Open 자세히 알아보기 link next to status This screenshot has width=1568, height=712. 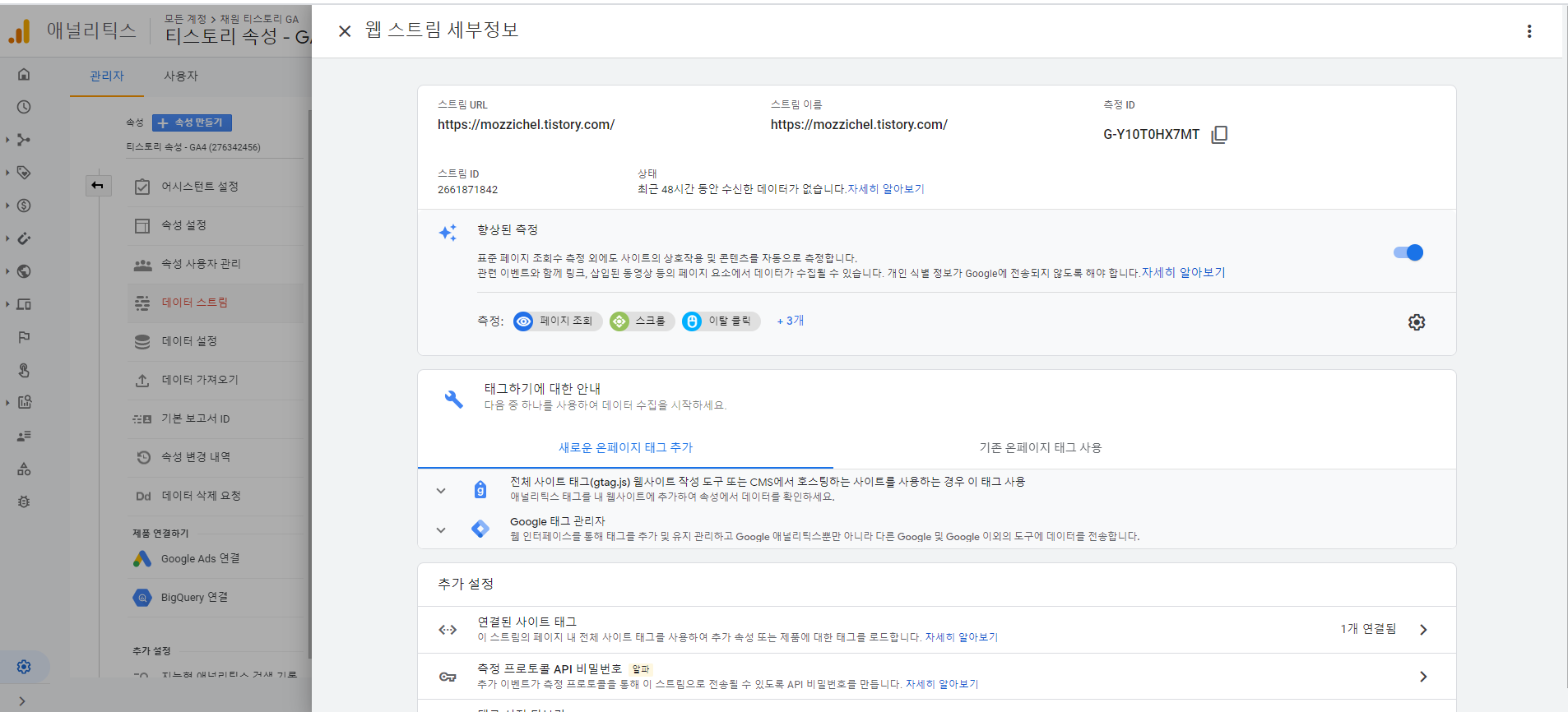pyautogui.click(x=886, y=189)
